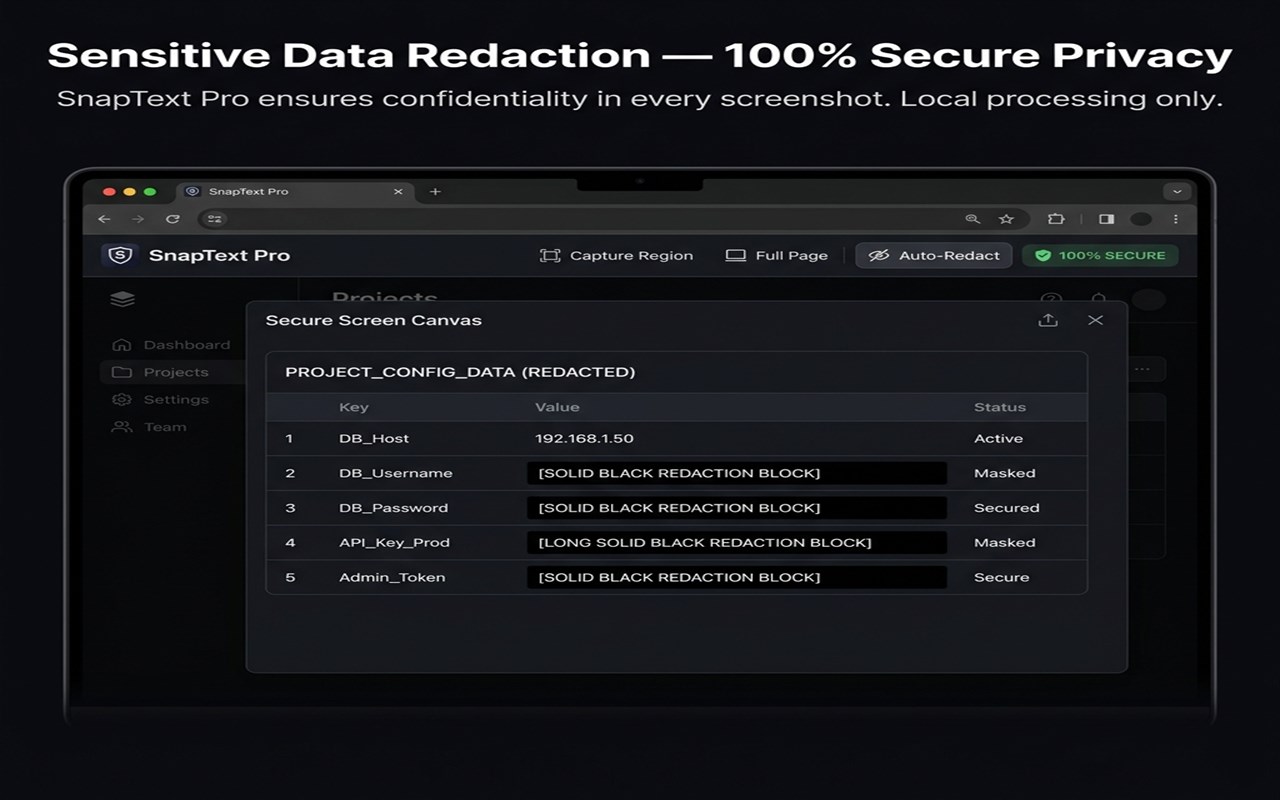Click the DB_Username redaction block
The image size is (1280, 800).
click(x=737, y=473)
